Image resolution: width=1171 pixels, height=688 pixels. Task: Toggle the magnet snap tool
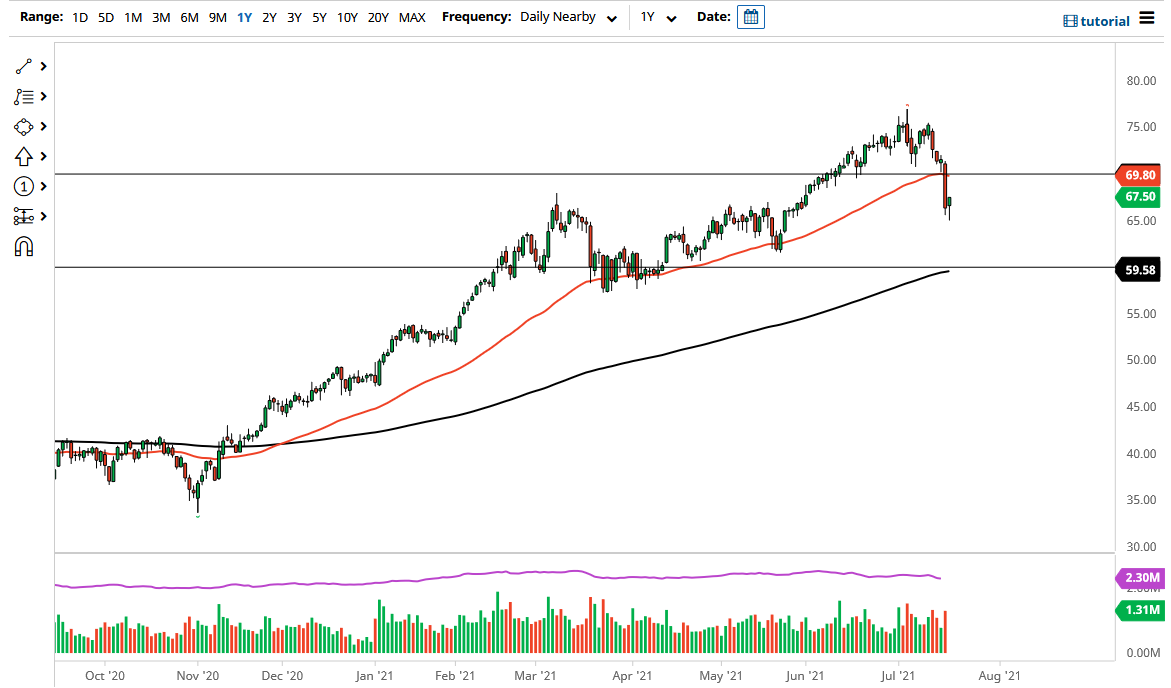click(x=25, y=246)
